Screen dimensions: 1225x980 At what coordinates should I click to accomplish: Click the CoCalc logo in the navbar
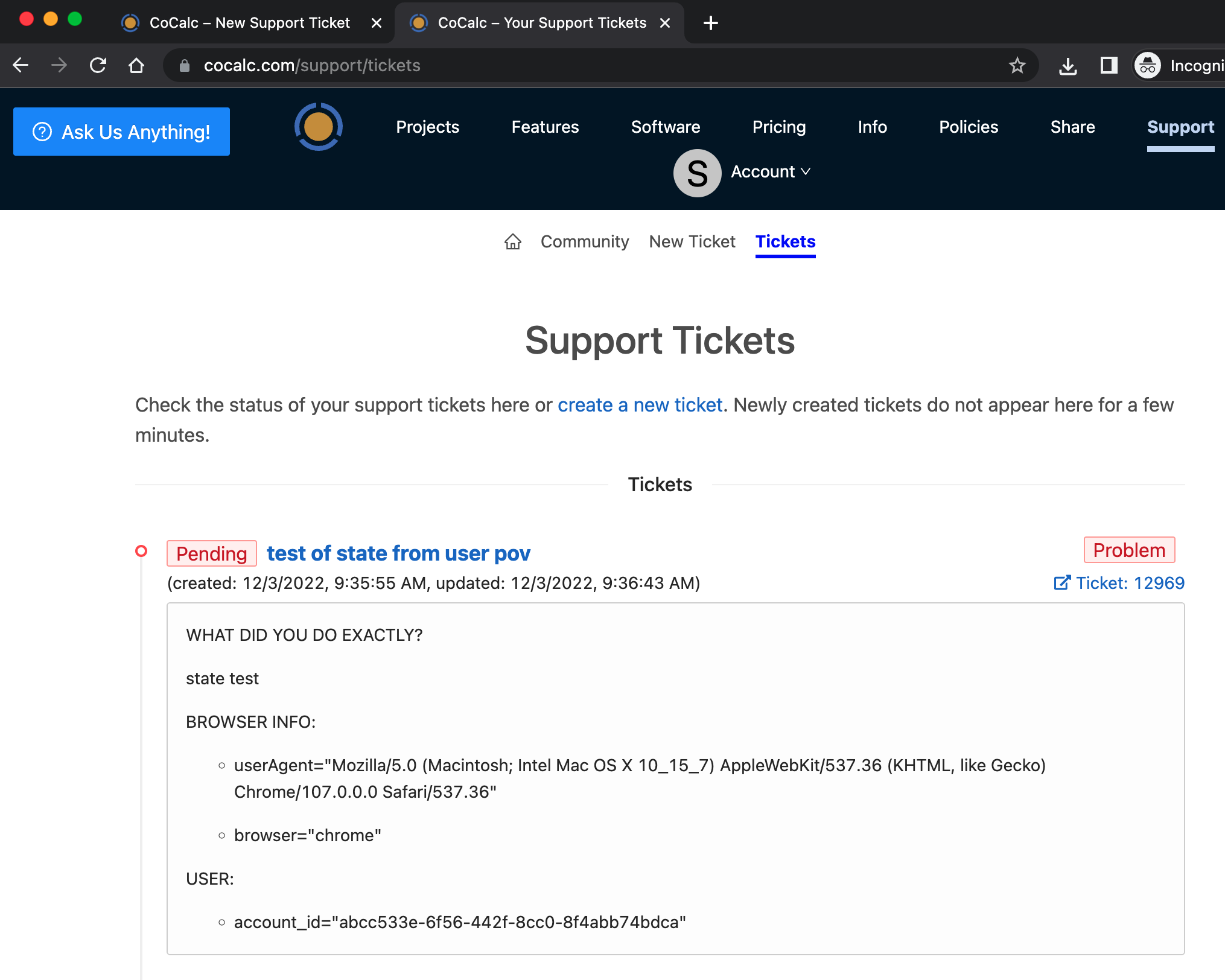[x=318, y=127]
